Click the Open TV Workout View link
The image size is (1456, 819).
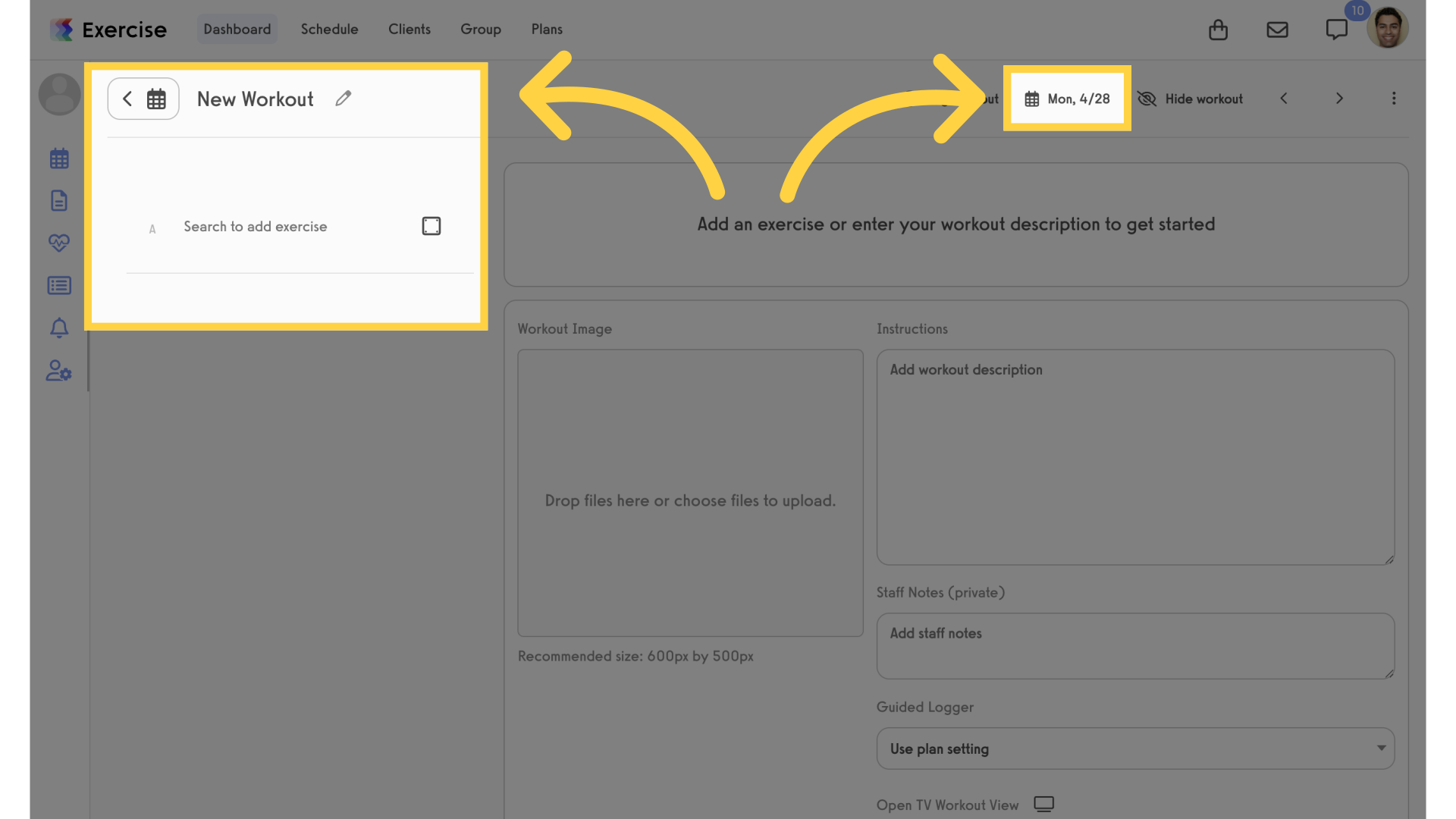[947, 805]
